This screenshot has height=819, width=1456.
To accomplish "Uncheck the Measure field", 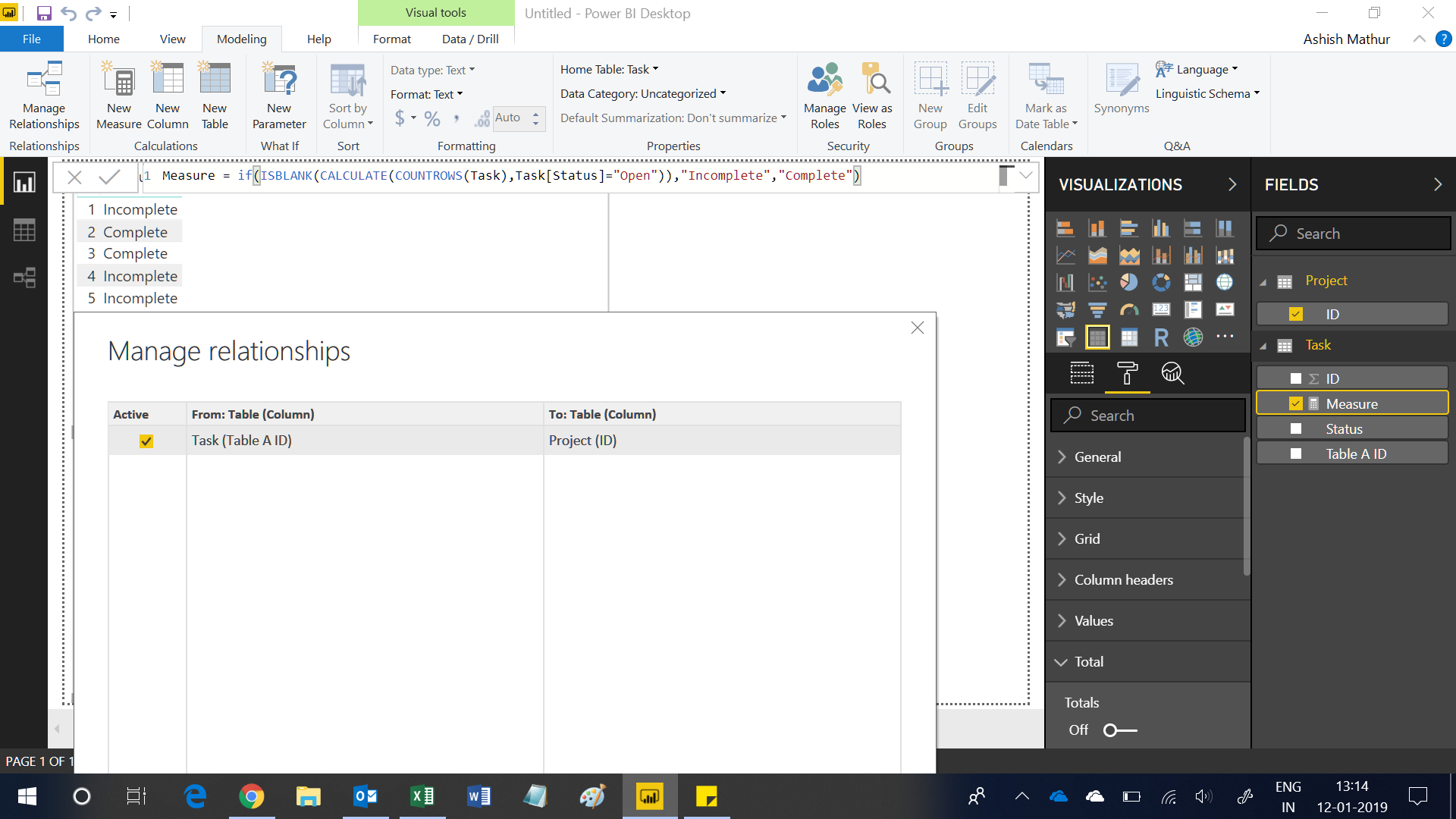I will pyautogui.click(x=1296, y=403).
